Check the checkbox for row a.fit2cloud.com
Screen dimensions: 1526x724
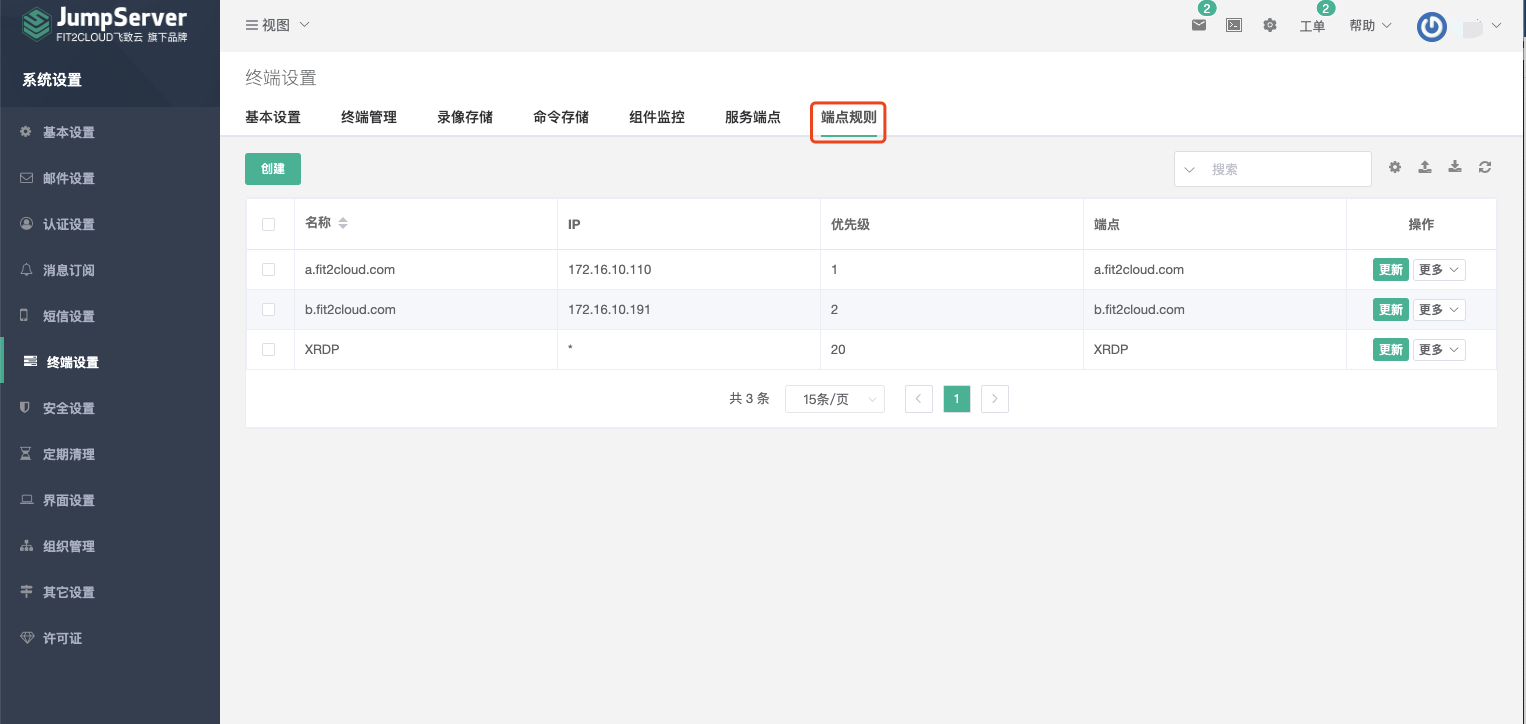tap(269, 269)
